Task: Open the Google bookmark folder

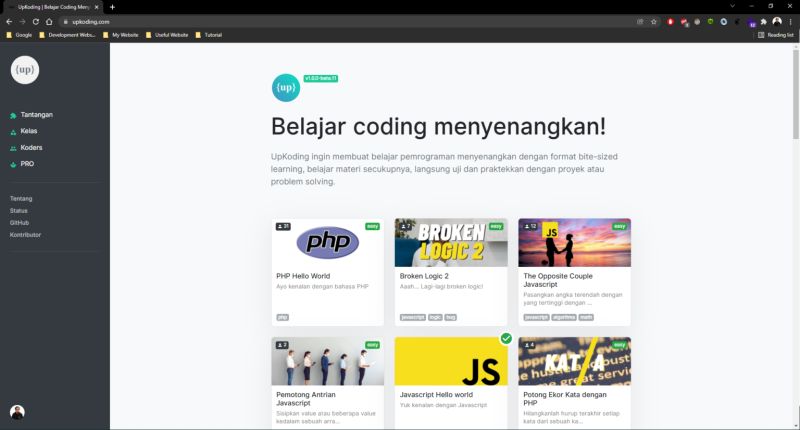Action: coord(19,35)
